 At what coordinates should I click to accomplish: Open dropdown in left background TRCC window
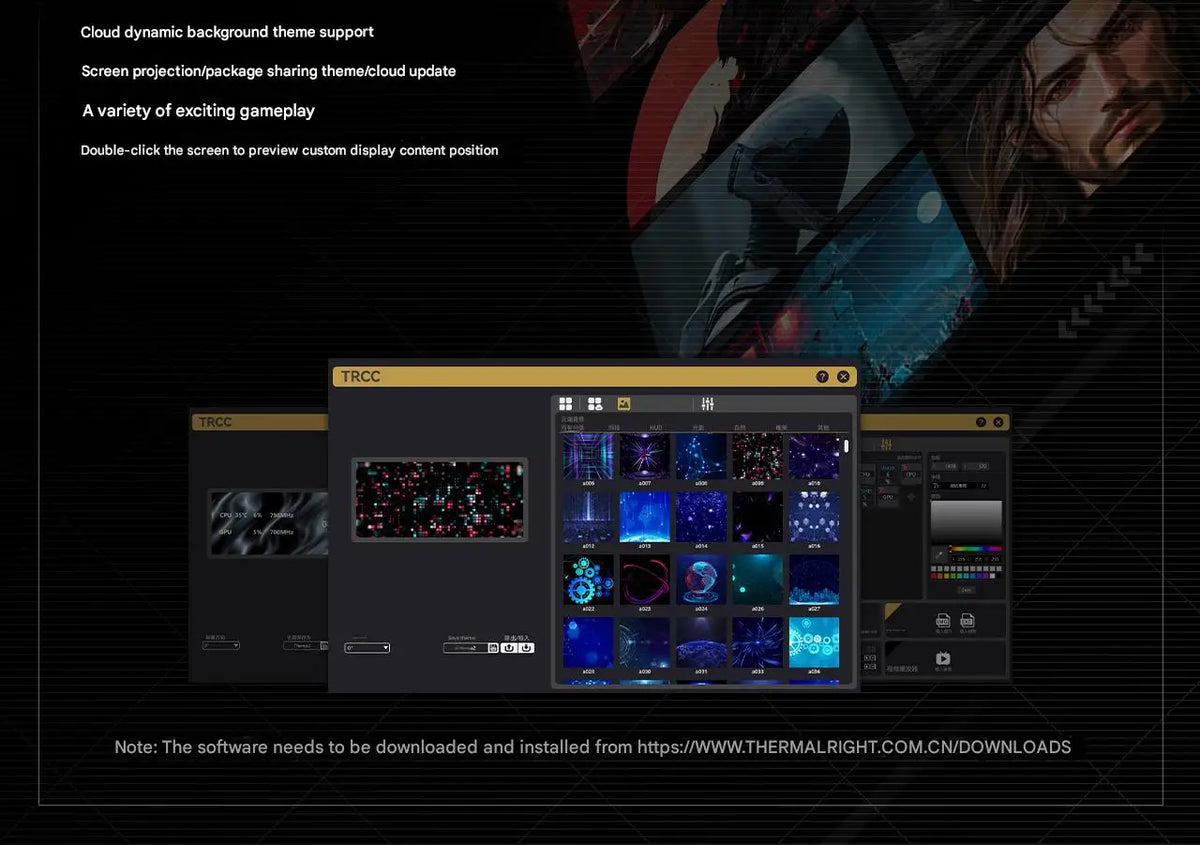[221, 646]
